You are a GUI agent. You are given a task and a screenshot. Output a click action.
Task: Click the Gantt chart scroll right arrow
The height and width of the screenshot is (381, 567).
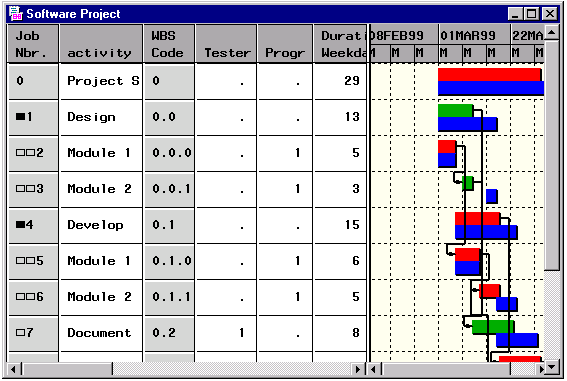541,369
